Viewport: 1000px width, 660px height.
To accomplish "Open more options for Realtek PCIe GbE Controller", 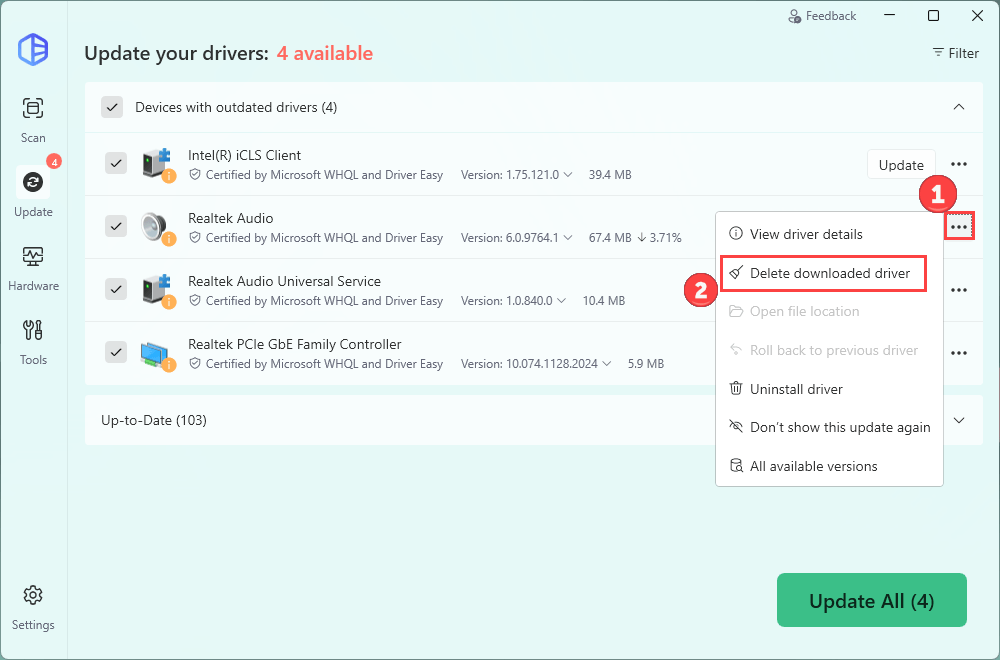I will pyautogui.click(x=958, y=353).
